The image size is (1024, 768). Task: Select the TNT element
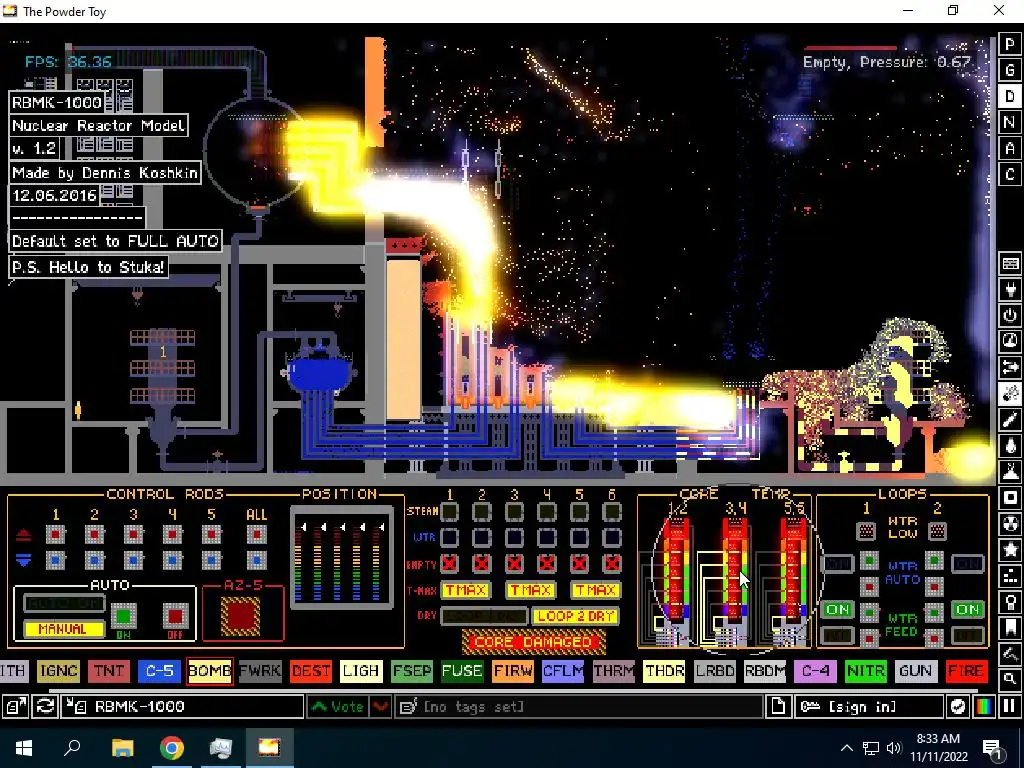point(108,671)
